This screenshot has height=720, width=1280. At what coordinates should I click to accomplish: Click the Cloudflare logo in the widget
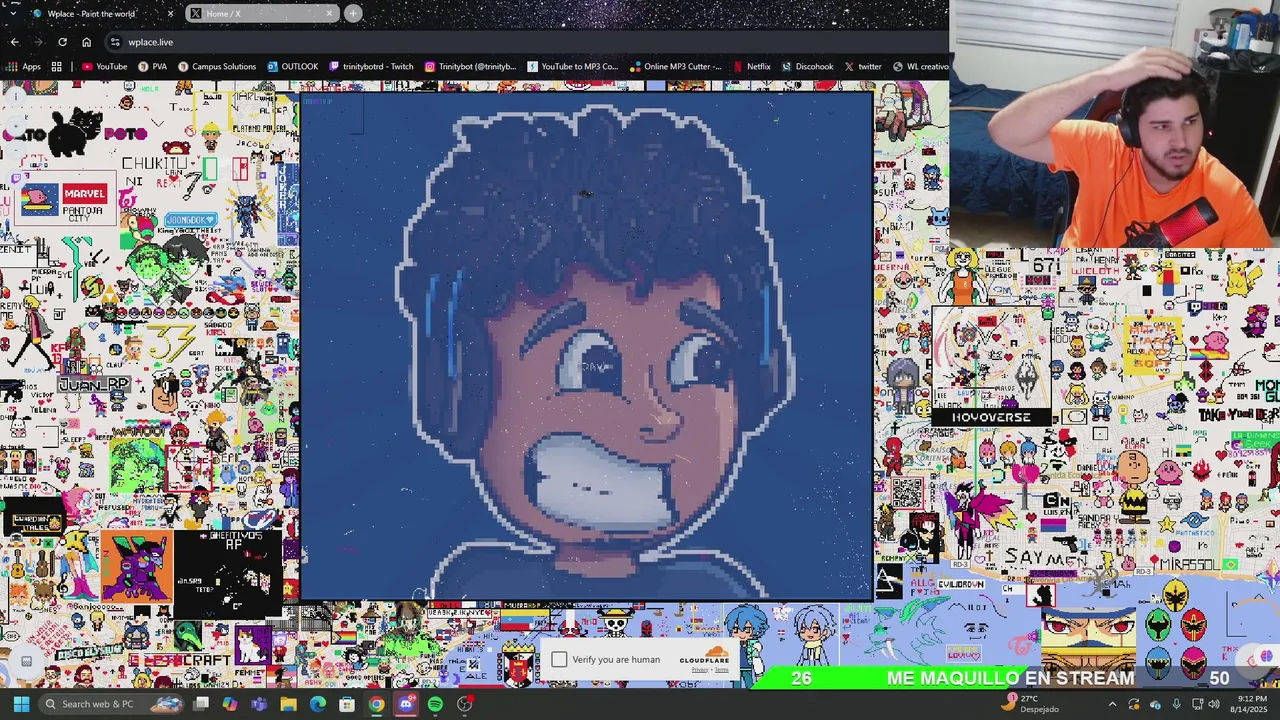704,656
